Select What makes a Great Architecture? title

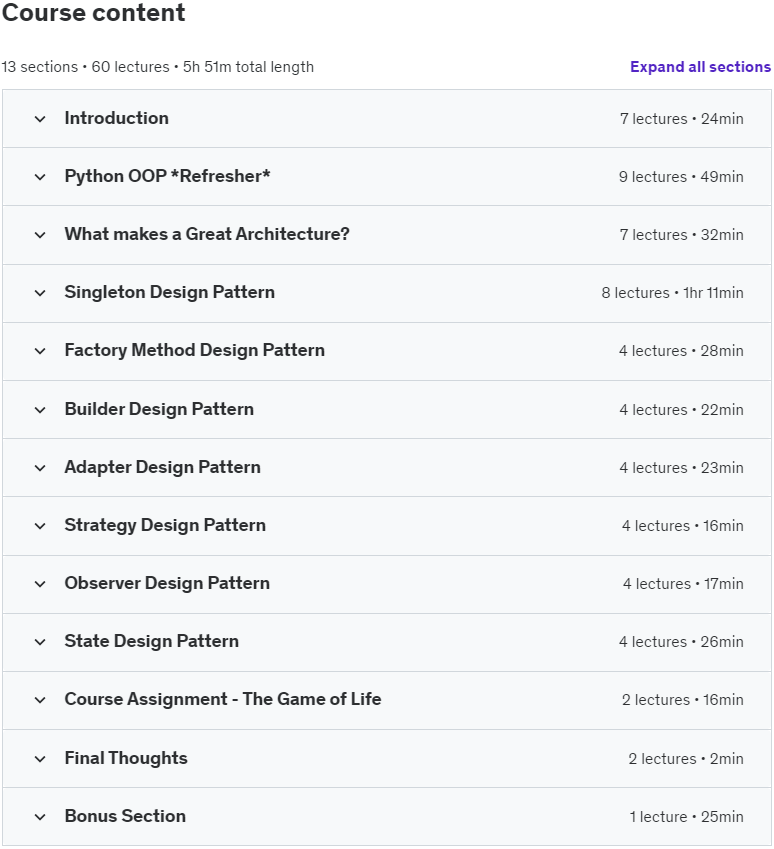[207, 234]
